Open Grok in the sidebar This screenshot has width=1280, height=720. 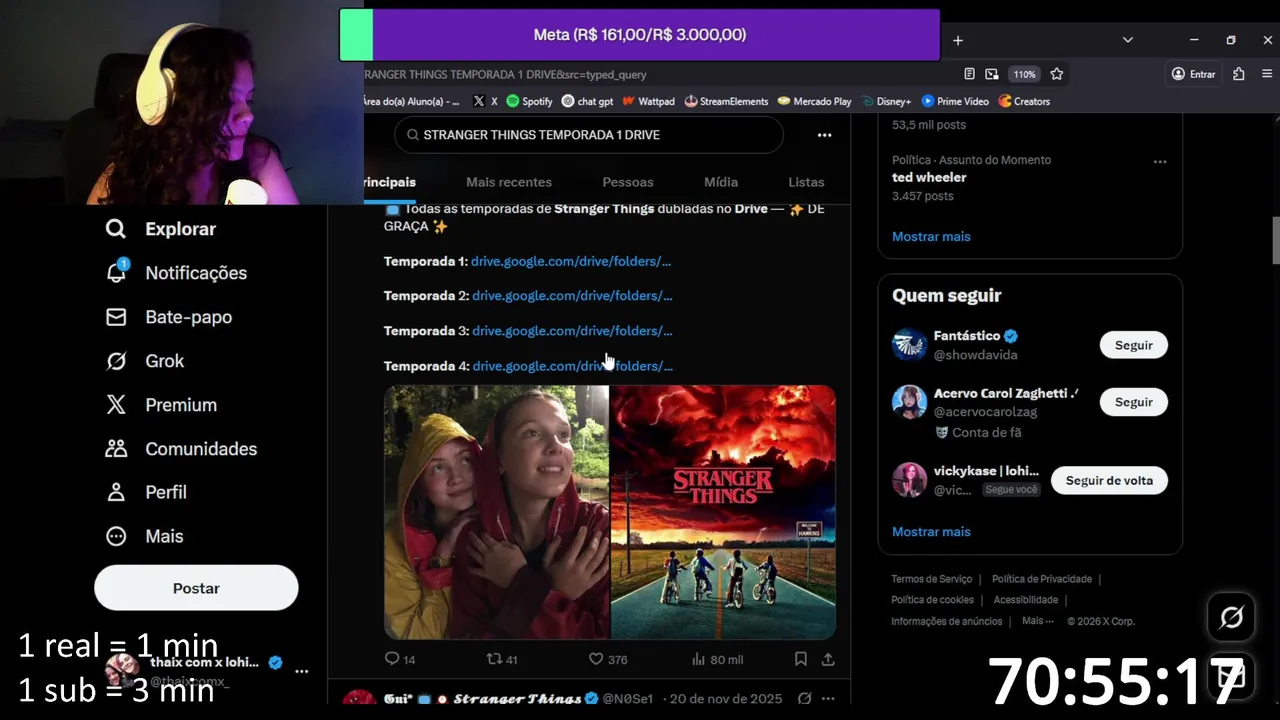click(x=144, y=361)
